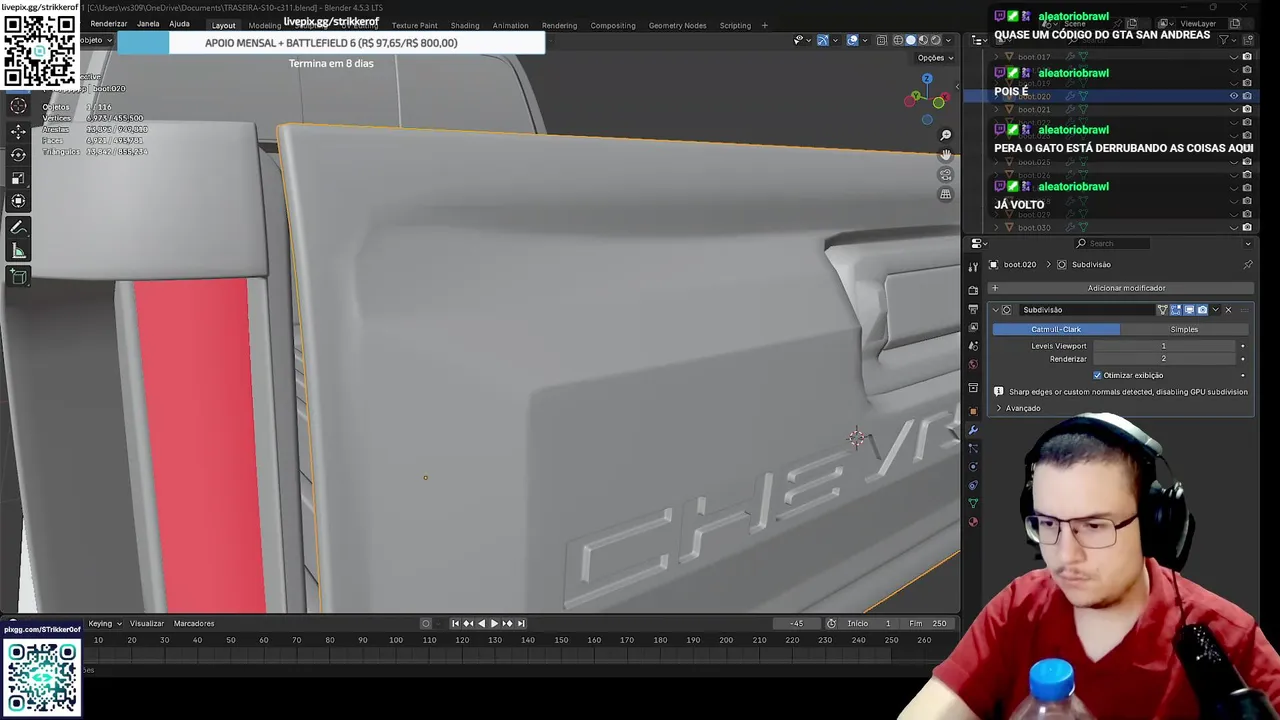Click the Z axis of navigation gizmo
Viewport: 1280px width, 720px height.
click(x=927, y=79)
